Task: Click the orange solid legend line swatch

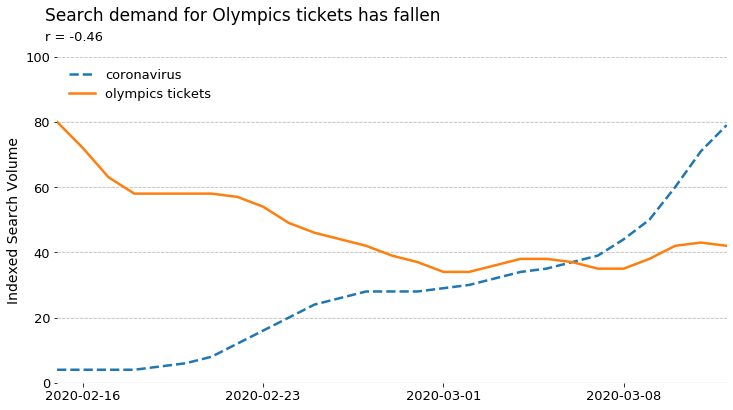Action: click(83, 94)
